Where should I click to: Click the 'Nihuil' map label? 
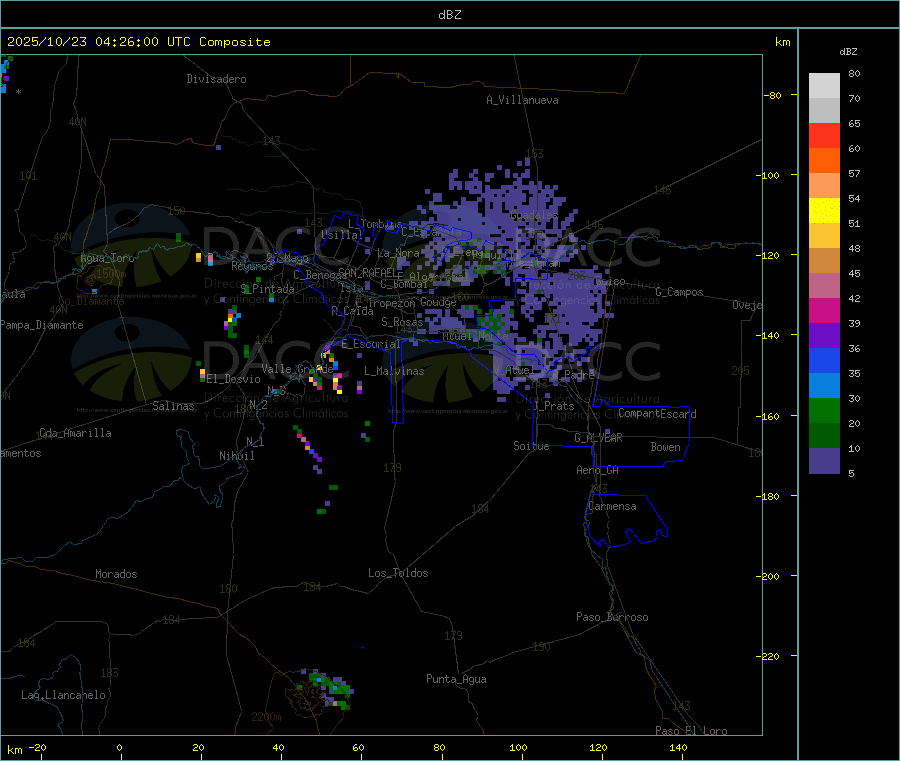(x=236, y=456)
